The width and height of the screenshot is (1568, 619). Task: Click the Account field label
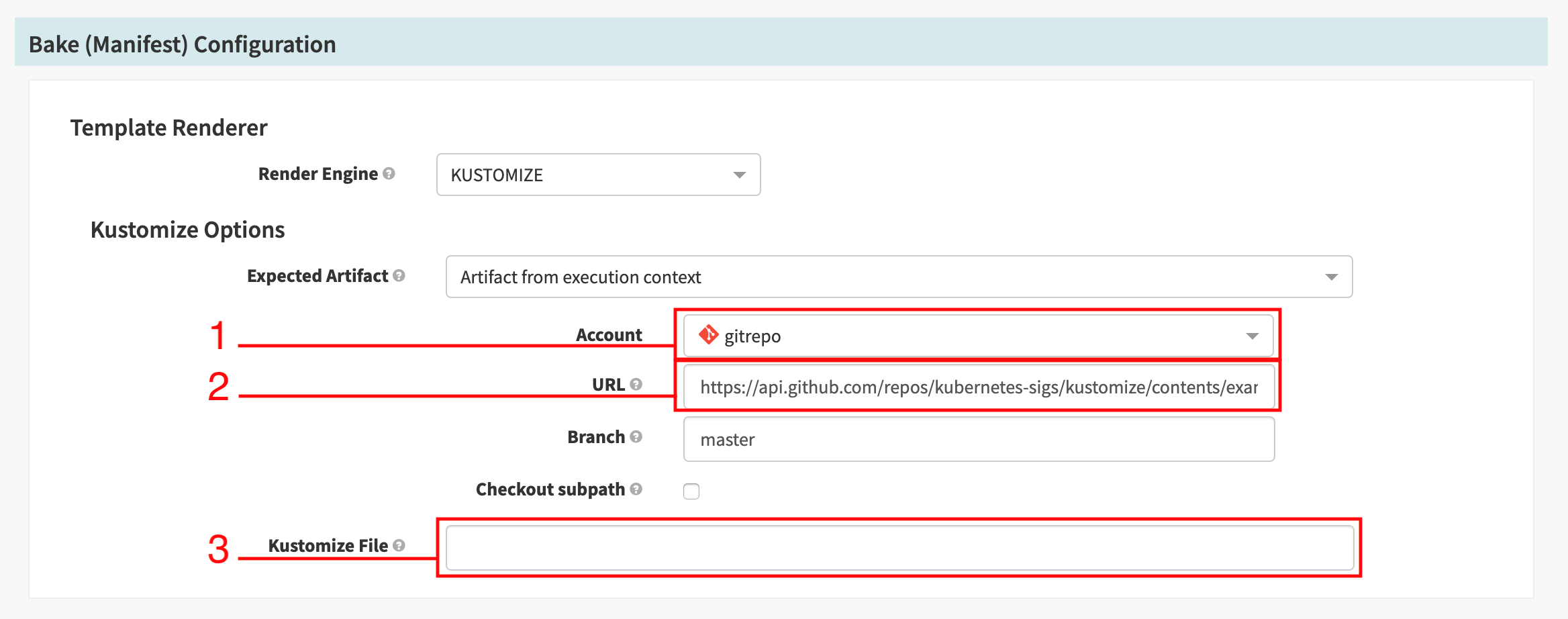[x=609, y=335]
